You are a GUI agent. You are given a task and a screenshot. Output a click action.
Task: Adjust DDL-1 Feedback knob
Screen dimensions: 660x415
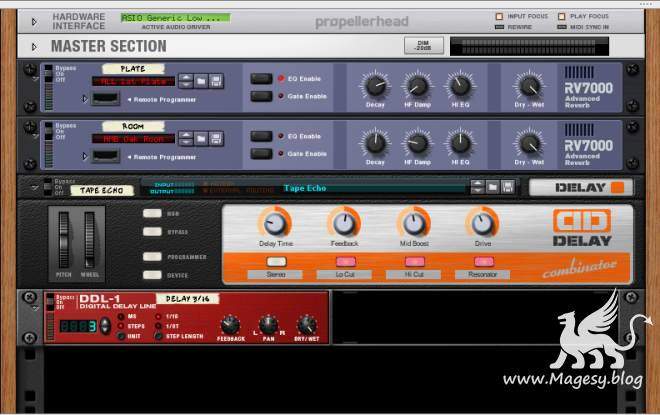tap(230, 325)
